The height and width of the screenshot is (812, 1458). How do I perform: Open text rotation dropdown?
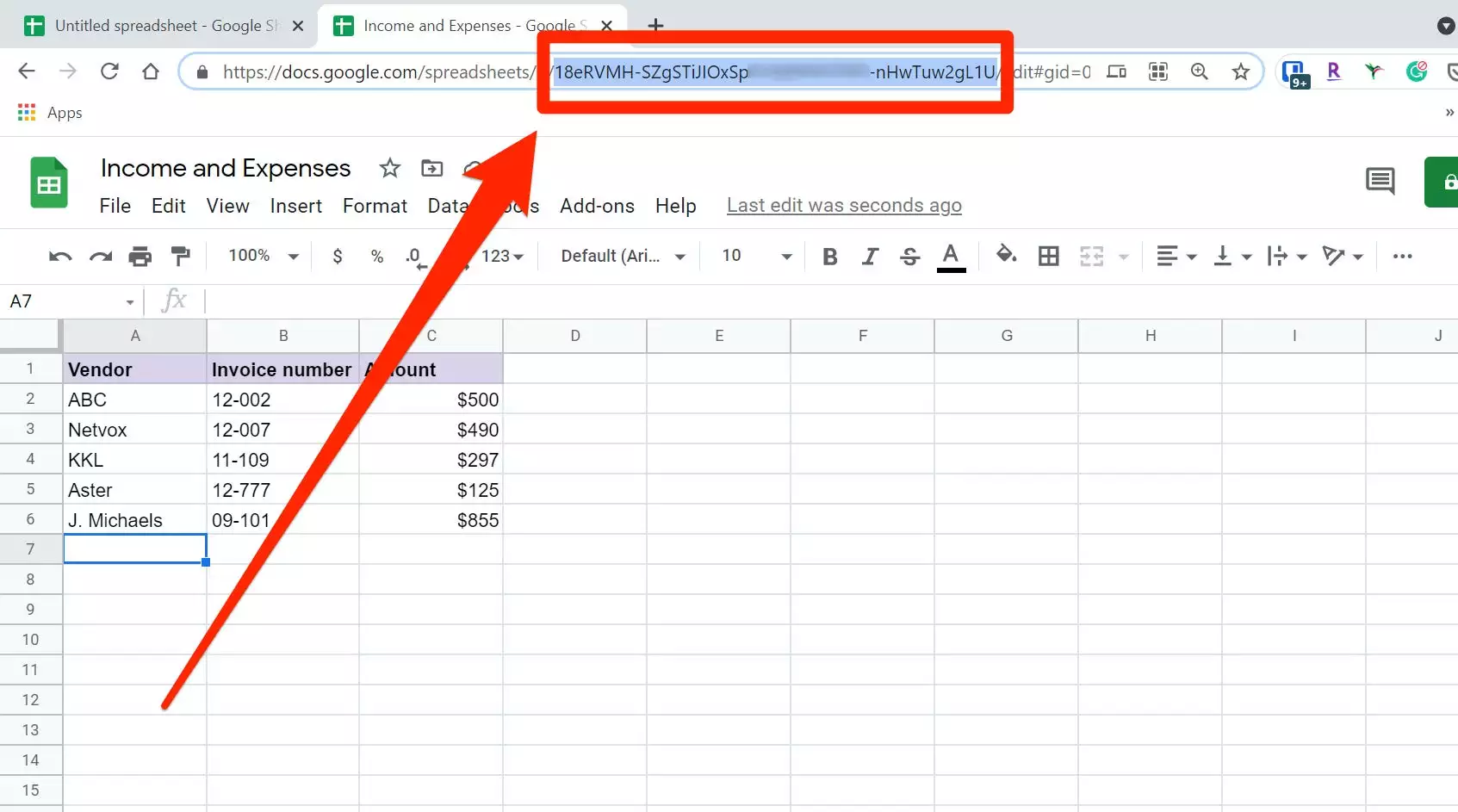click(1343, 256)
